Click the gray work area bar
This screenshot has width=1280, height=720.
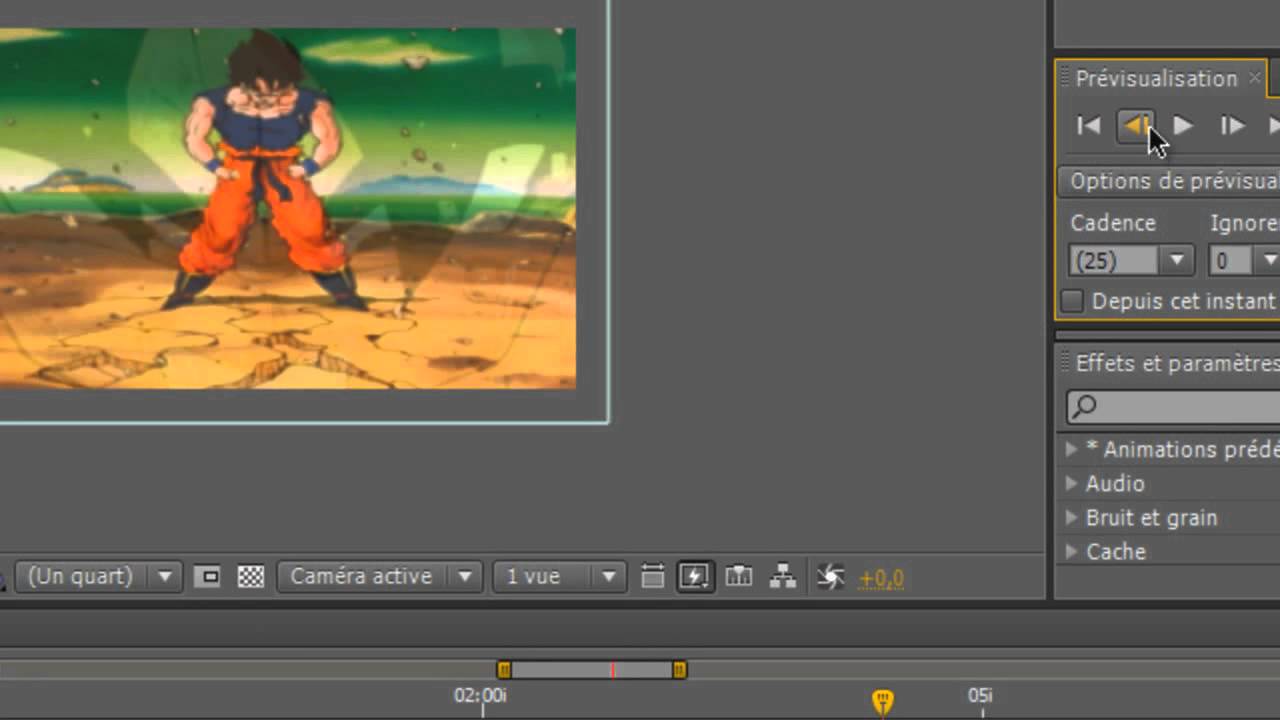[x=592, y=670]
